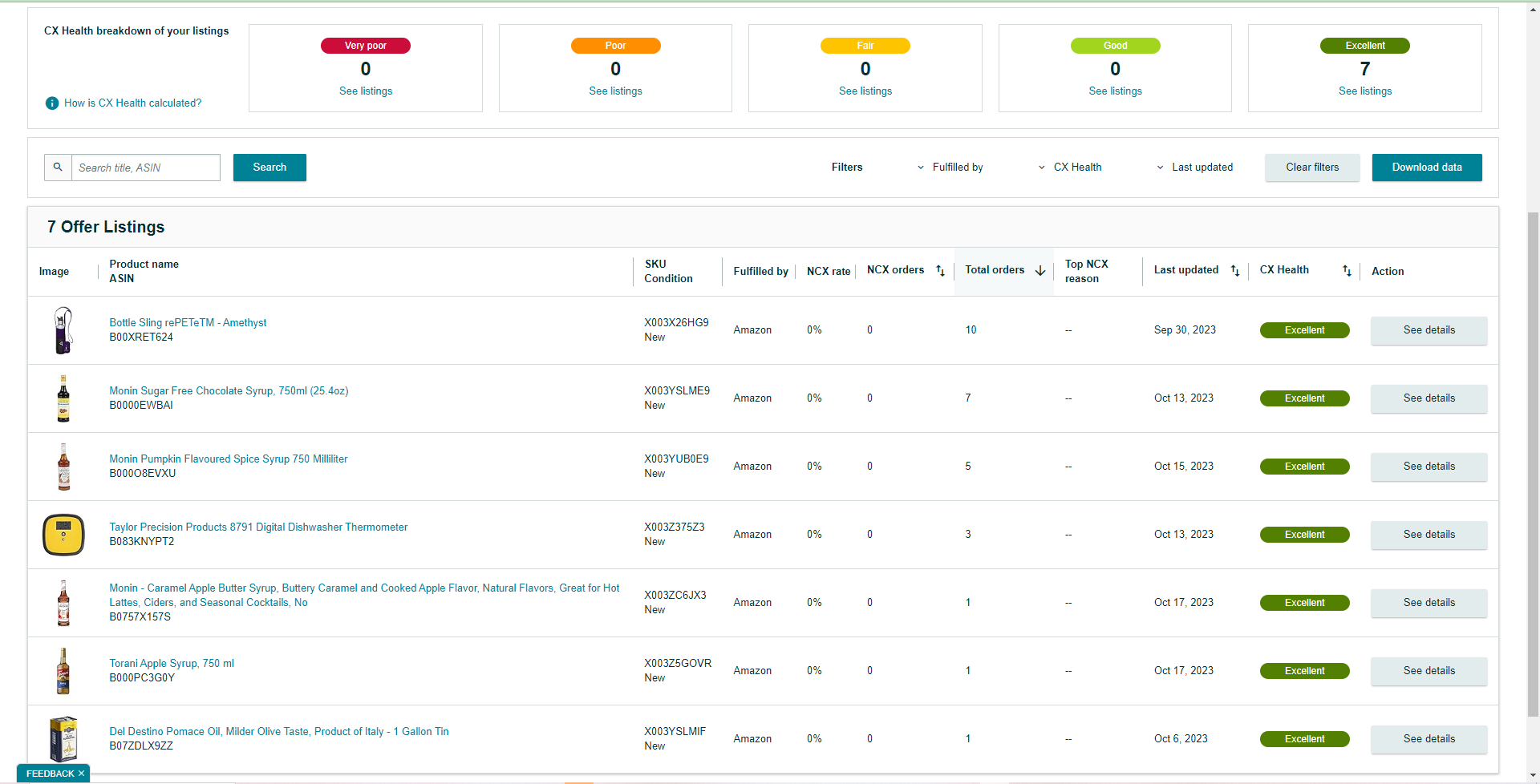Click the NCX orders column header

895,270
